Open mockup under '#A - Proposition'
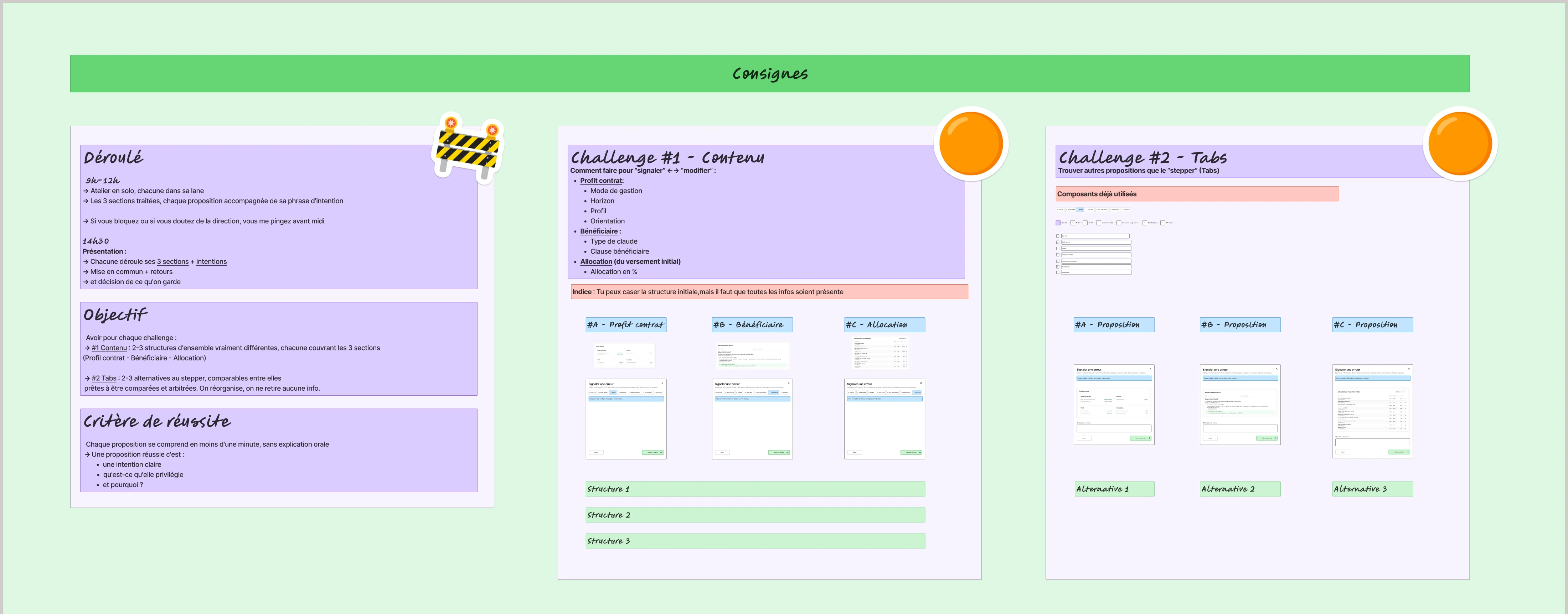 pyautogui.click(x=1114, y=405)
